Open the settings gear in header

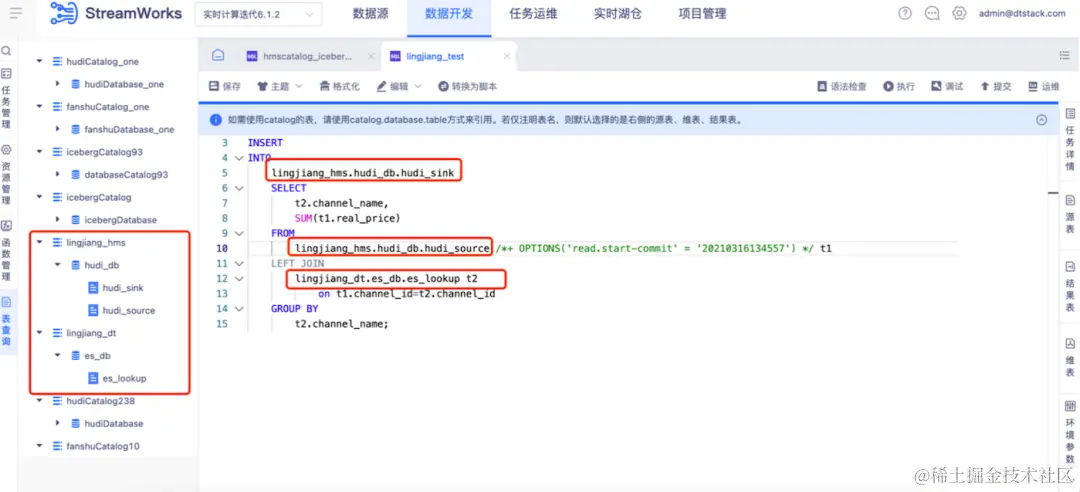point(959,13)
